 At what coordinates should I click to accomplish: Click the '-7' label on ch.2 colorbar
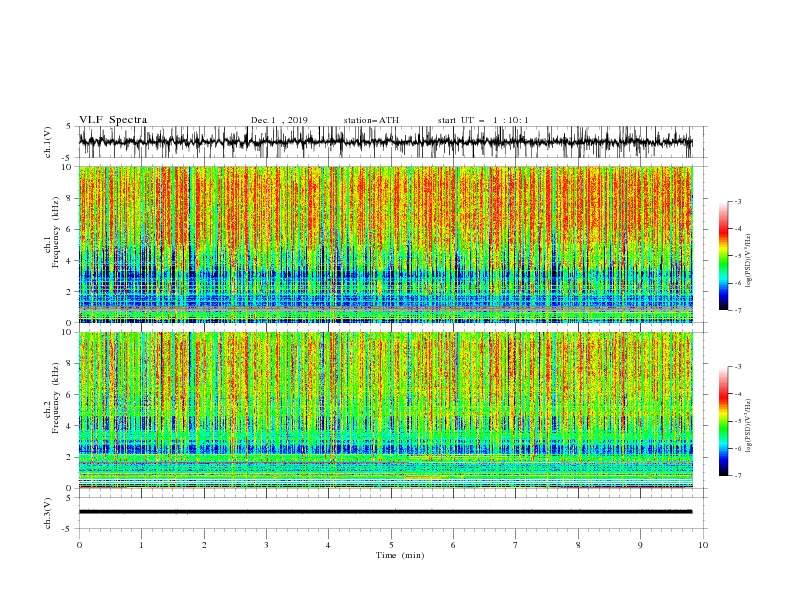(x=738, y=476)
